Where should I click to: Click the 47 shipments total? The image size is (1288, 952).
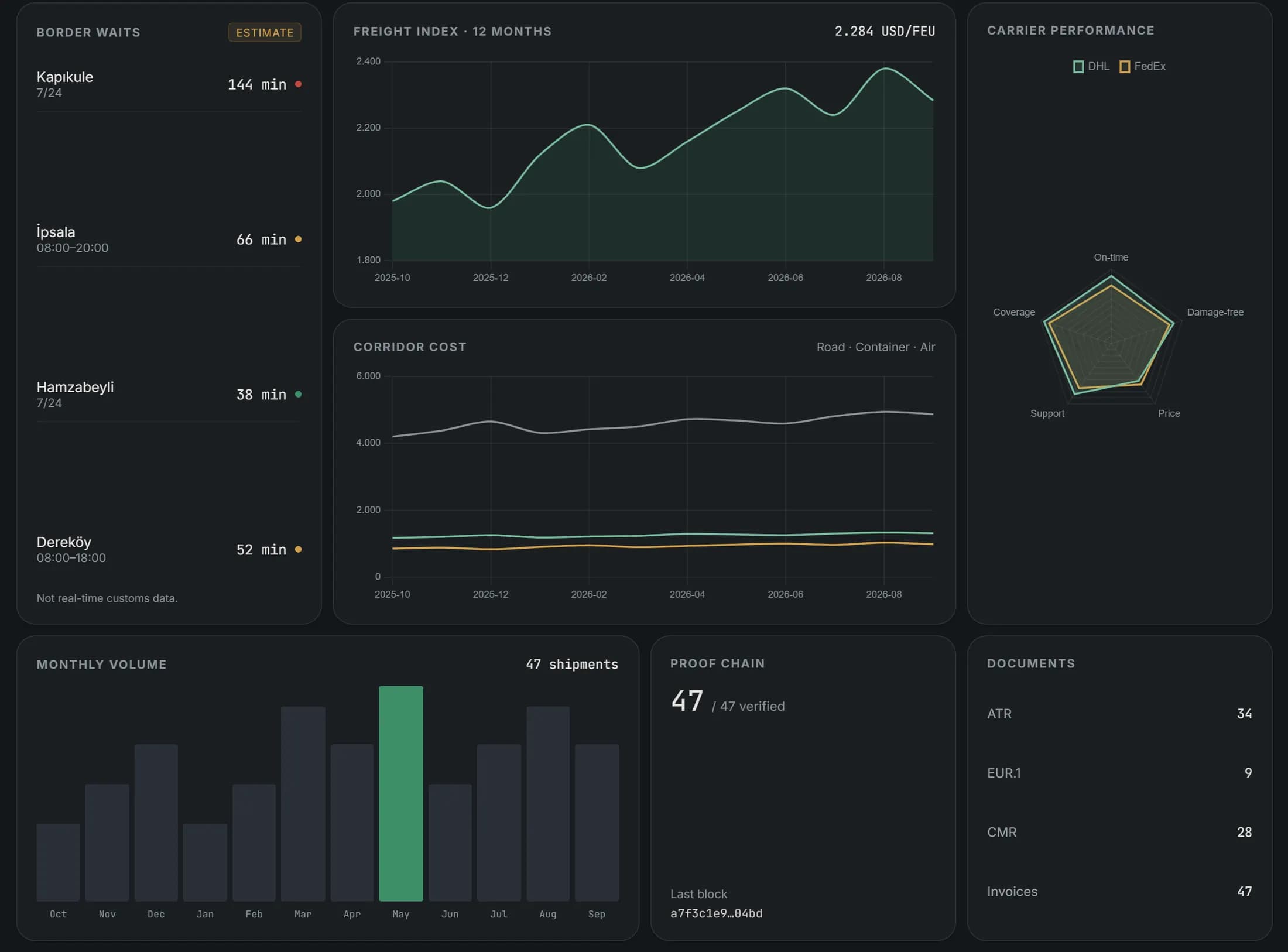(572, 665)
